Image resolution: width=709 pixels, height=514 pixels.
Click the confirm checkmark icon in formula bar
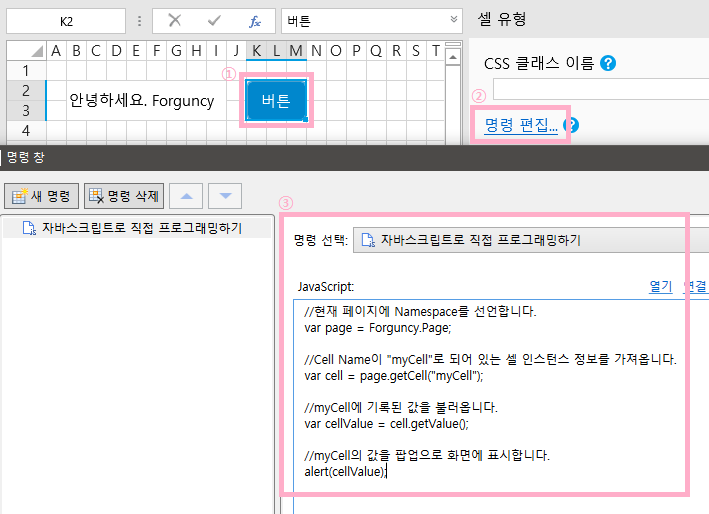[214, 20]
